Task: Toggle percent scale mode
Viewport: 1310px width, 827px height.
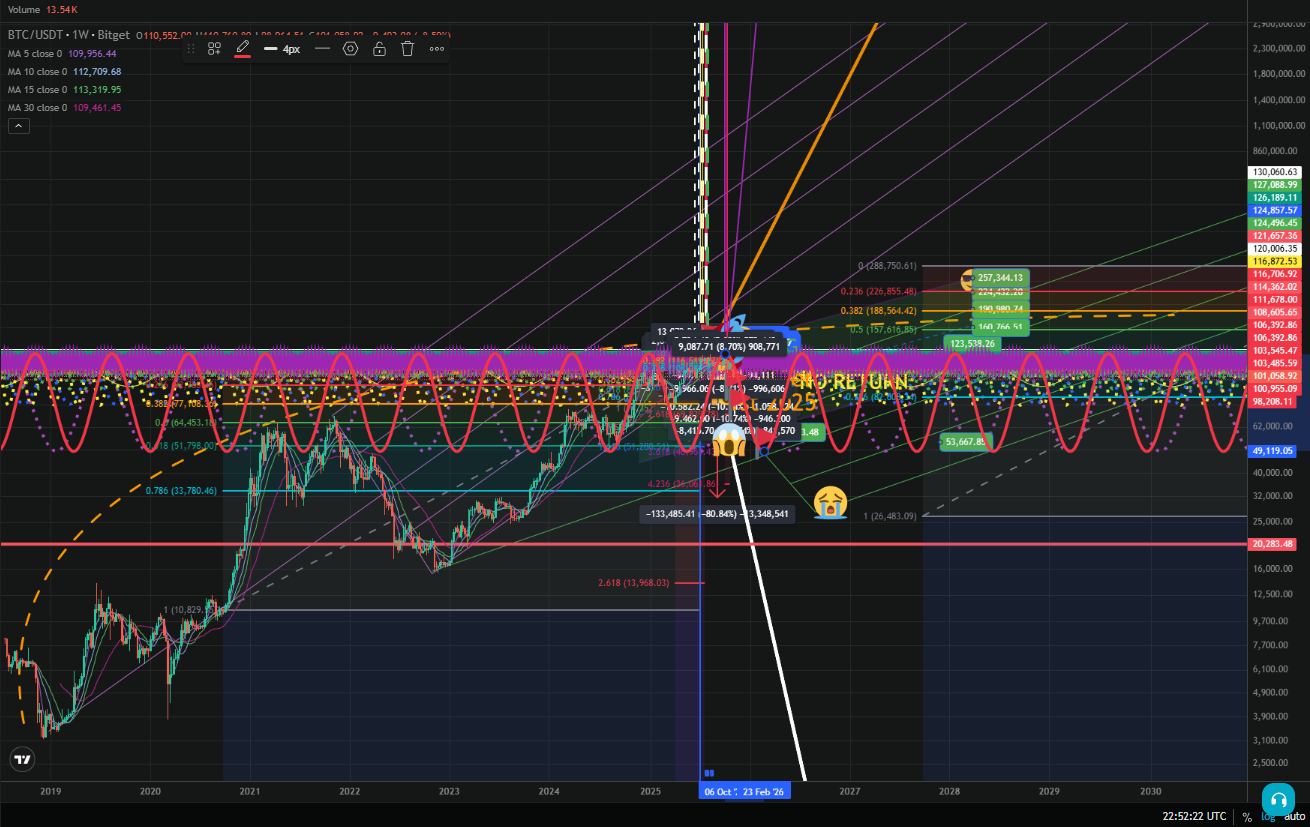Action: pos(1246,816)
